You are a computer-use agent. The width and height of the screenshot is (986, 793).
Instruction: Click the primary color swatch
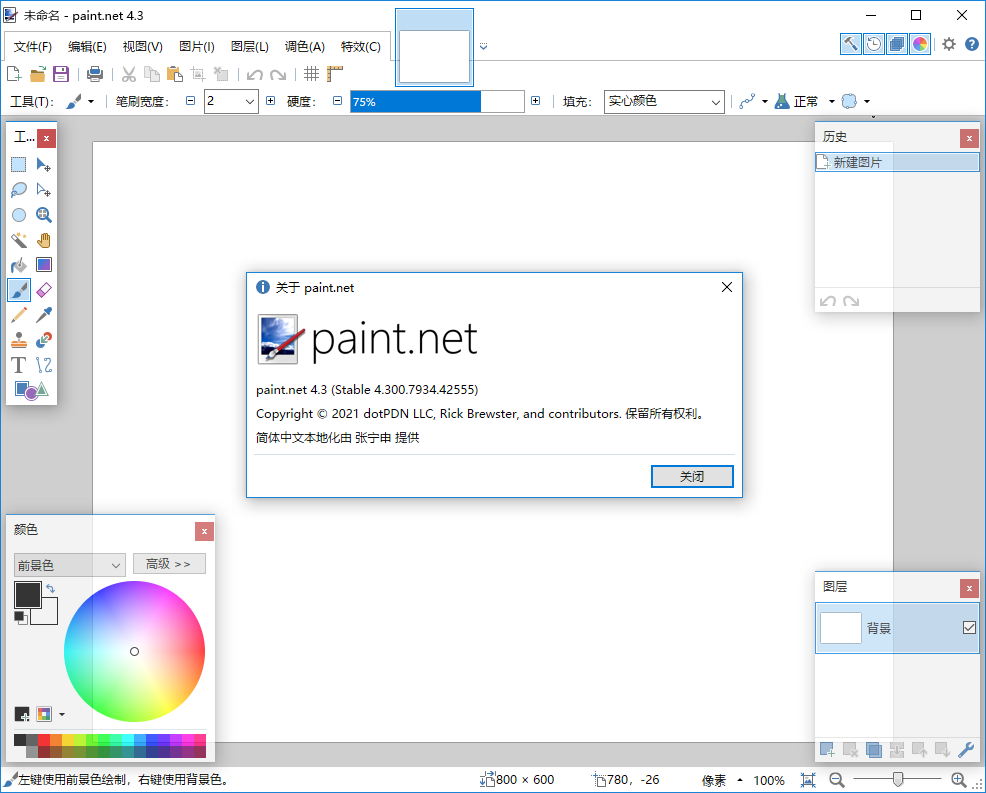pyautogui.click(x=28, y=594)
